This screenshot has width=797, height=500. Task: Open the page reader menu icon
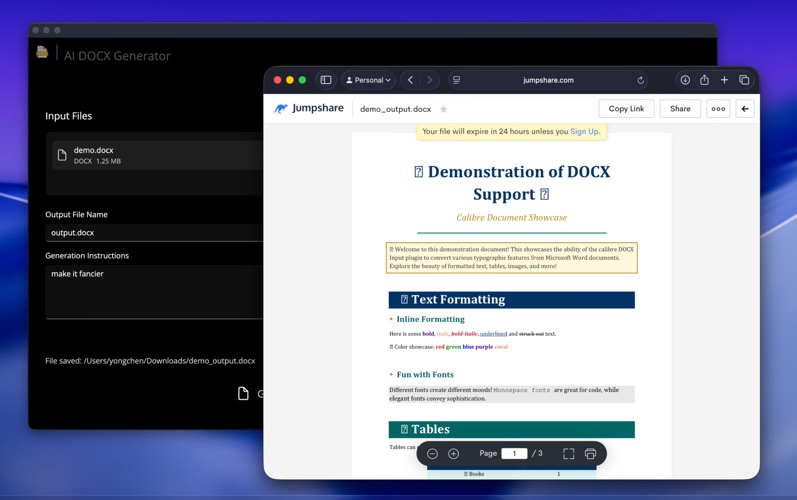coord(456,80)
